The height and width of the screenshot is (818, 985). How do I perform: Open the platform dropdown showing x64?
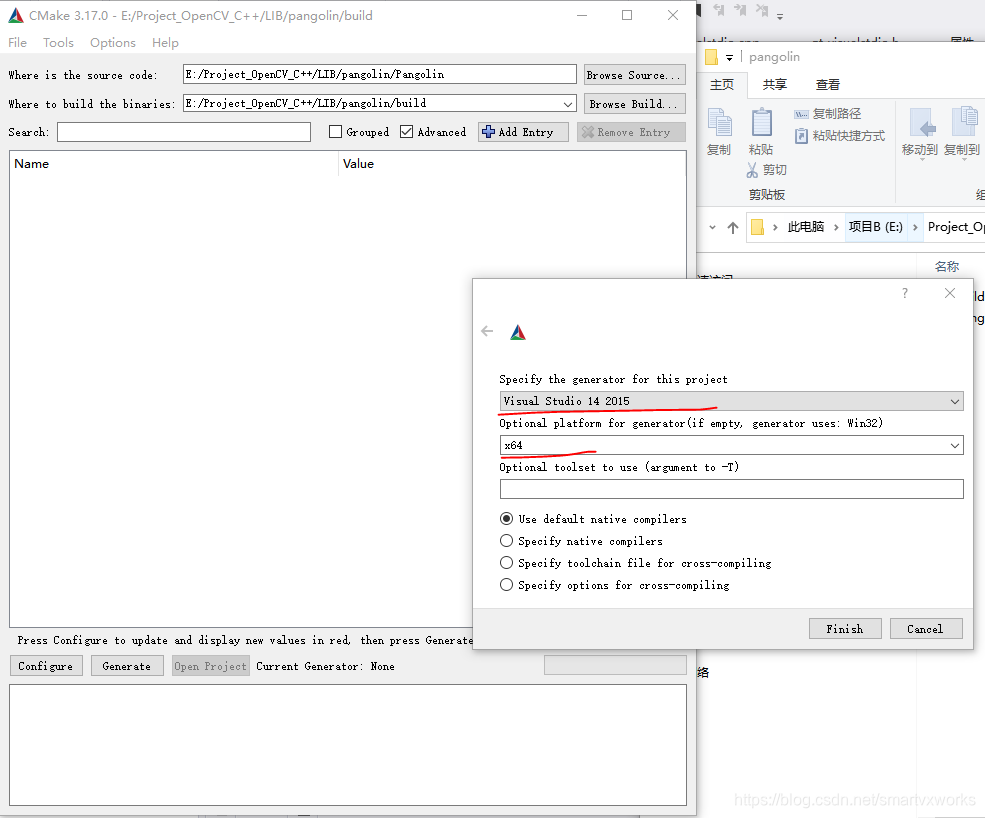[x=954, y=445]
